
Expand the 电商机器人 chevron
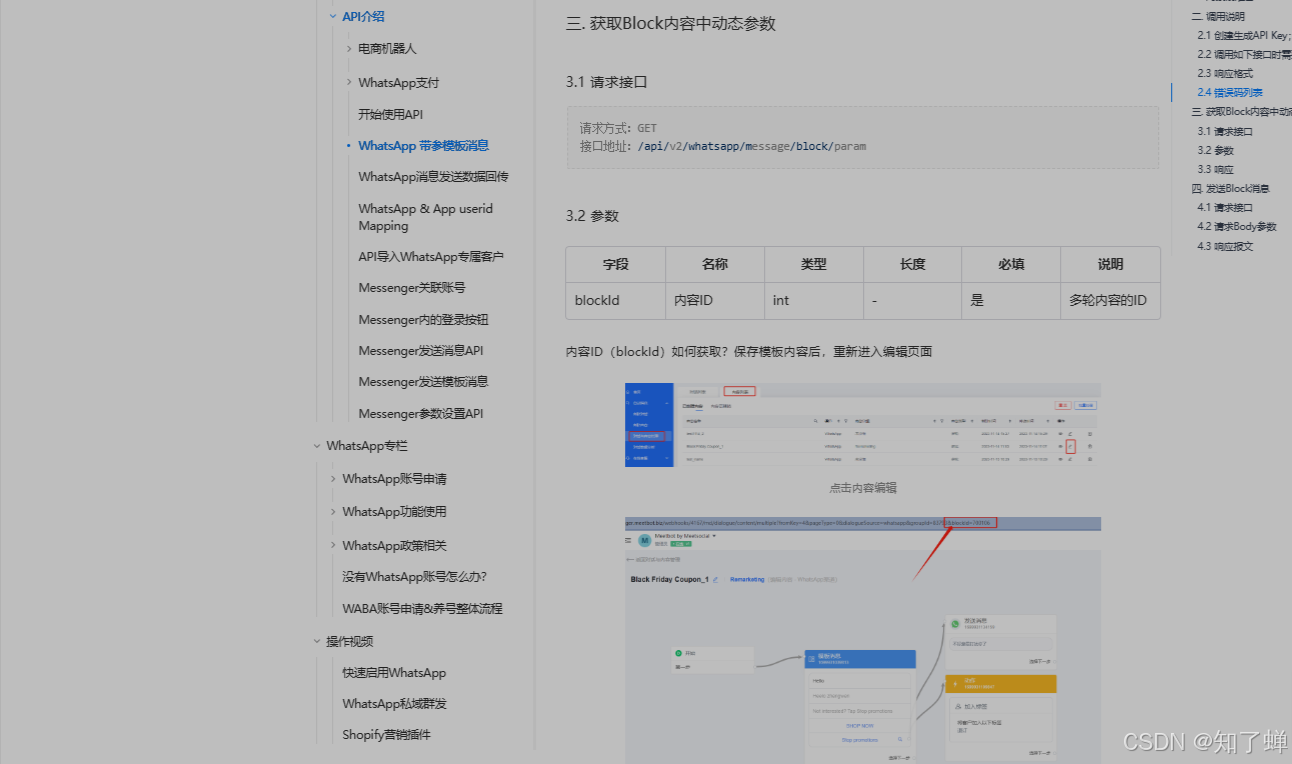349,48
